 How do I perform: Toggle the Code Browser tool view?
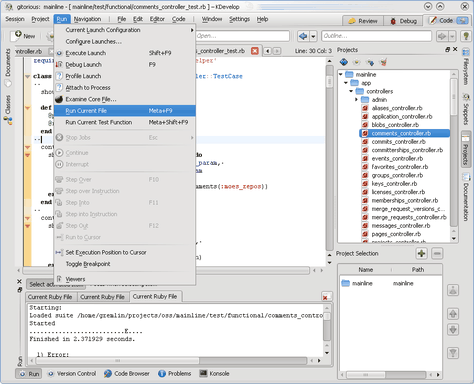(127, 374)
